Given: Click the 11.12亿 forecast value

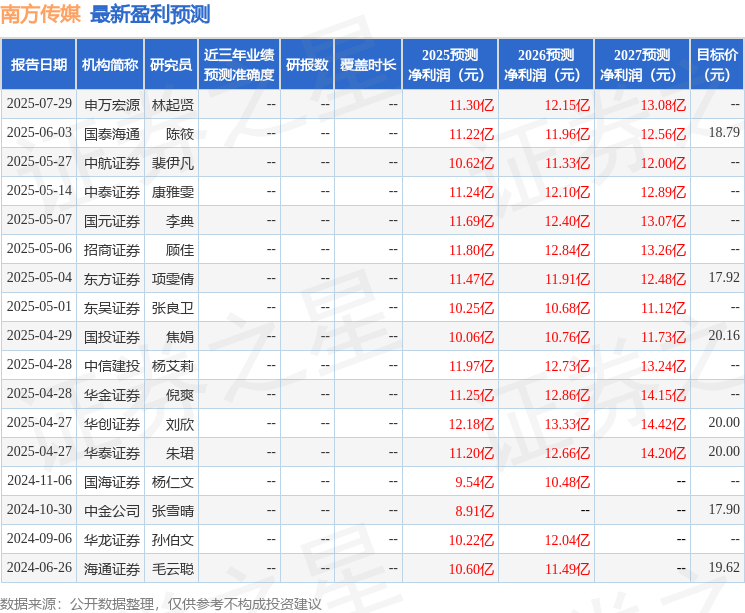Looking at the screenshot, I should (663, 307).
